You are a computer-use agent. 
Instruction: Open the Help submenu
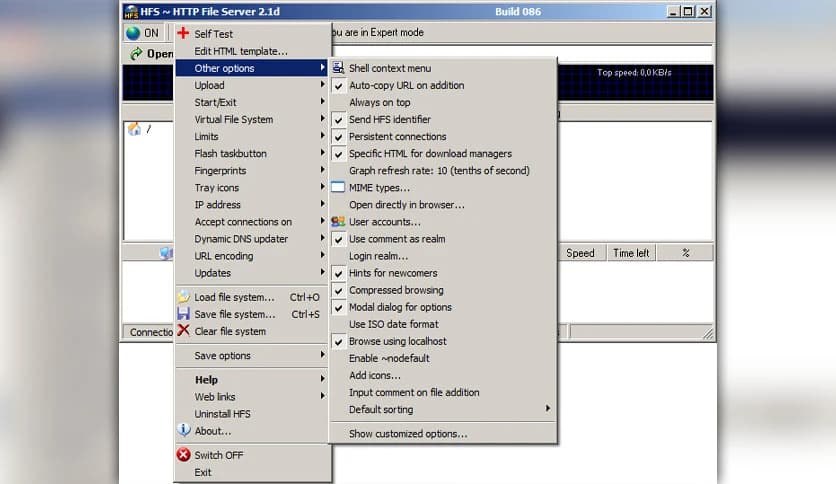pyautogui.click(x=252, y=380)
